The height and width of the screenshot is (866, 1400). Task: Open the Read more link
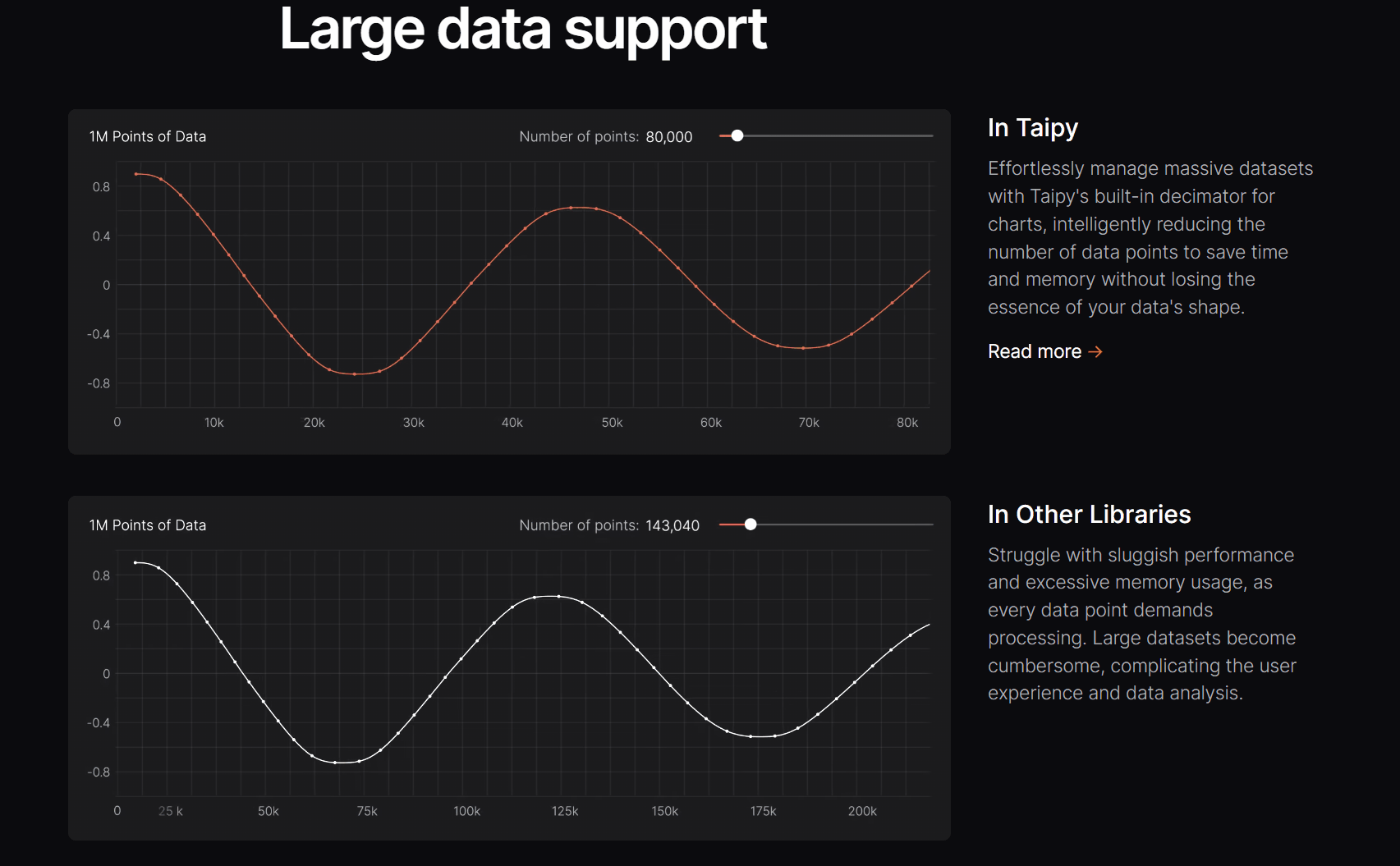1035,351
